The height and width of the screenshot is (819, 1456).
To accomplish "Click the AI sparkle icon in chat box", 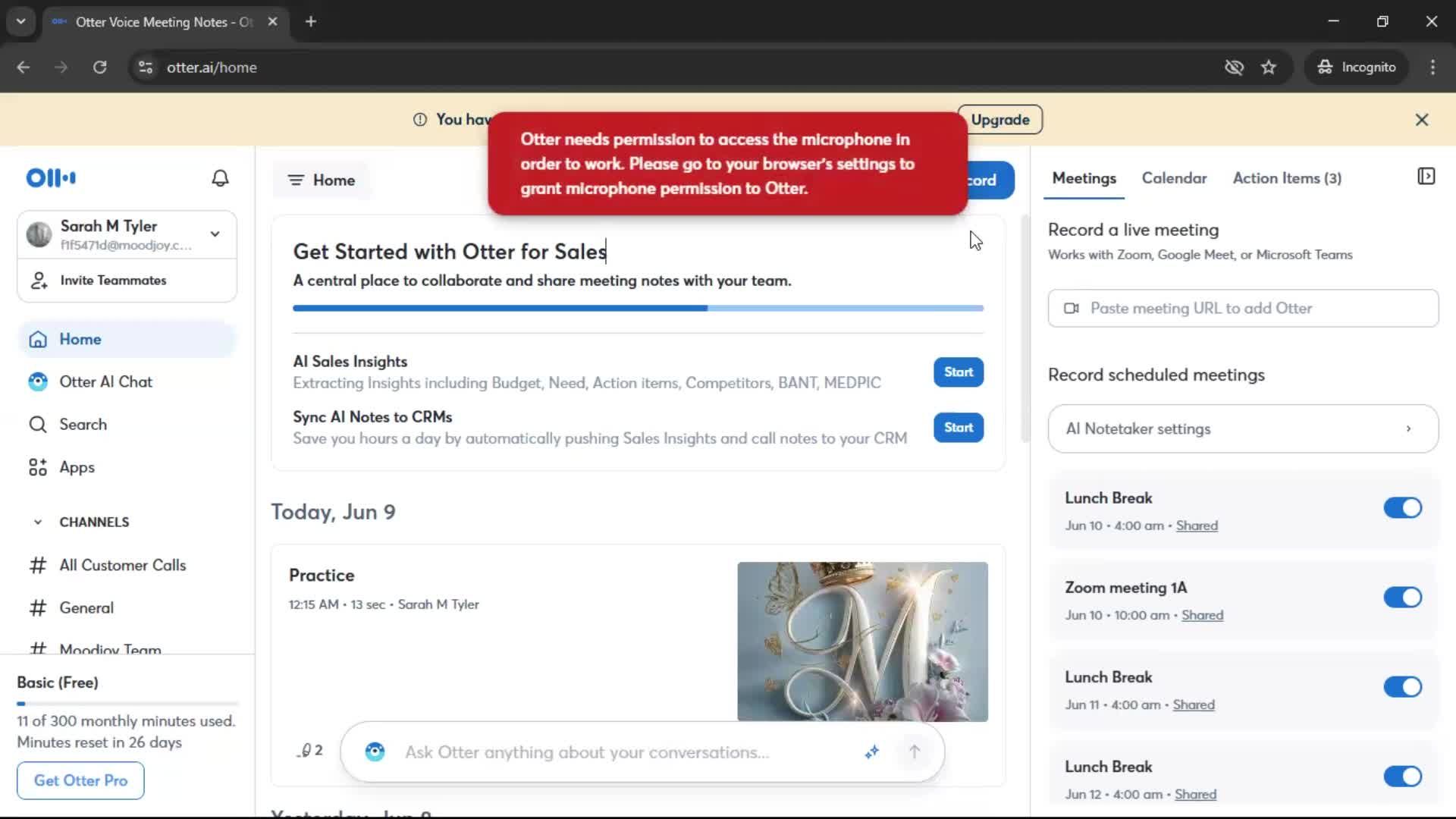I will tap(872, 752).
